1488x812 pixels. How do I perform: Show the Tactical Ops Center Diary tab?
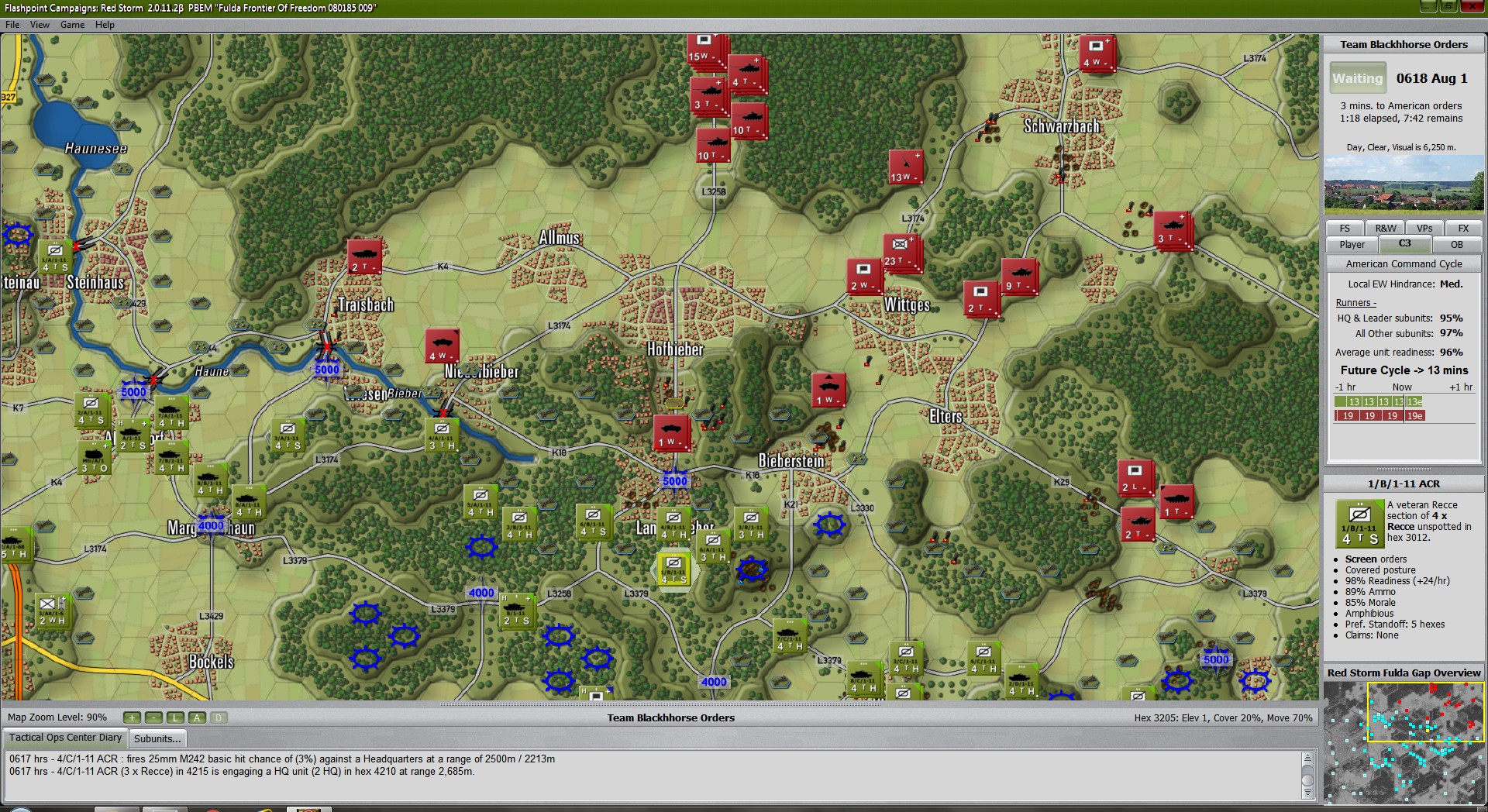pos(65,738)
